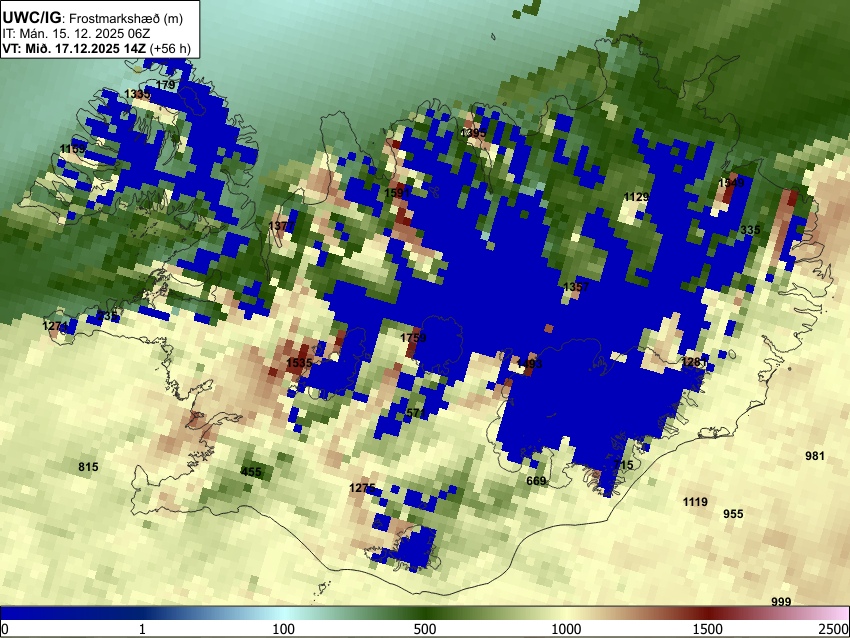This screenshot has width=850, height=638.
Task: Click the map value 815
Action: tap(88, 467)
